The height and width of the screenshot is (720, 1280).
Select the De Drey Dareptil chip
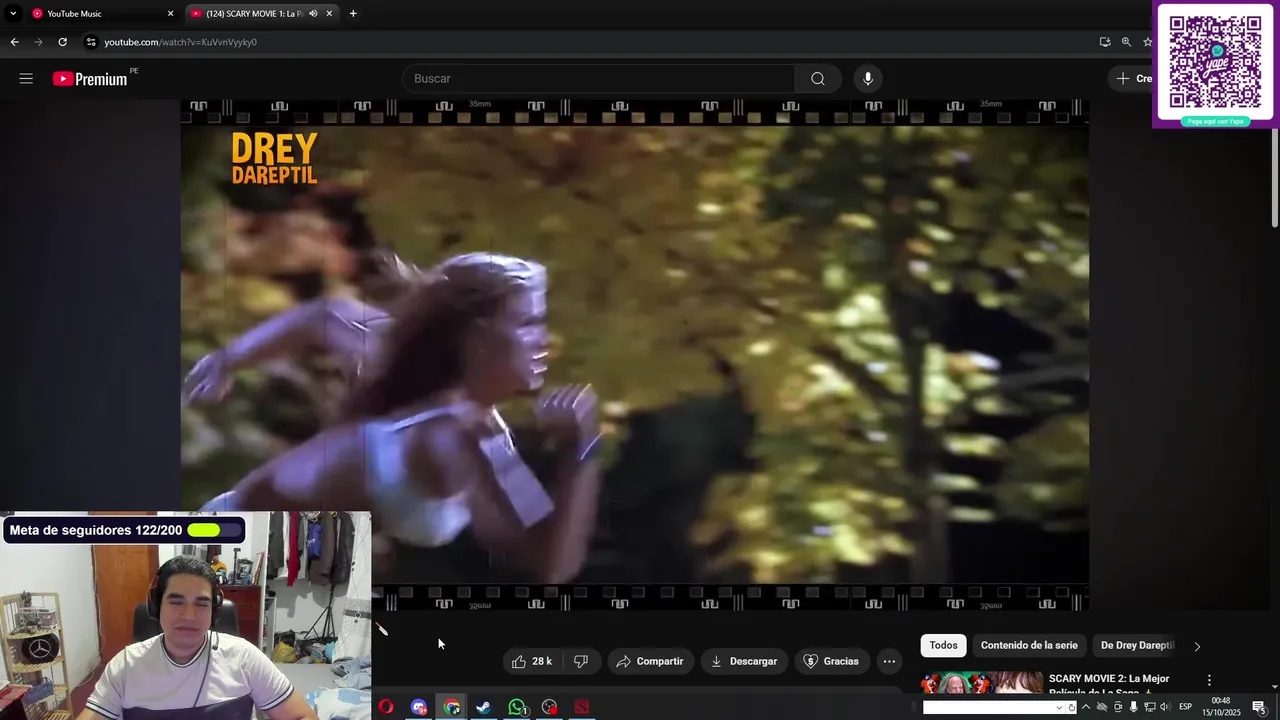point(1137,646)
